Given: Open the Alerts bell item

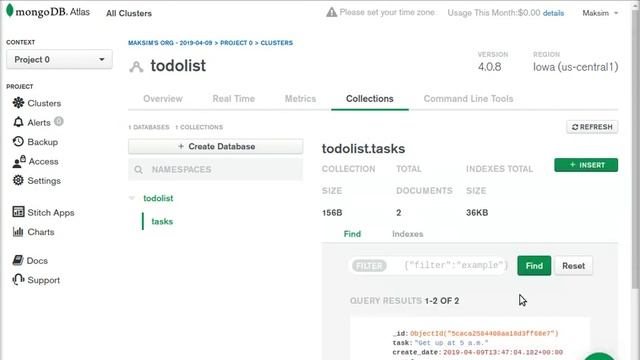Looking at the screenshot, I should click(x=32, y=122).
